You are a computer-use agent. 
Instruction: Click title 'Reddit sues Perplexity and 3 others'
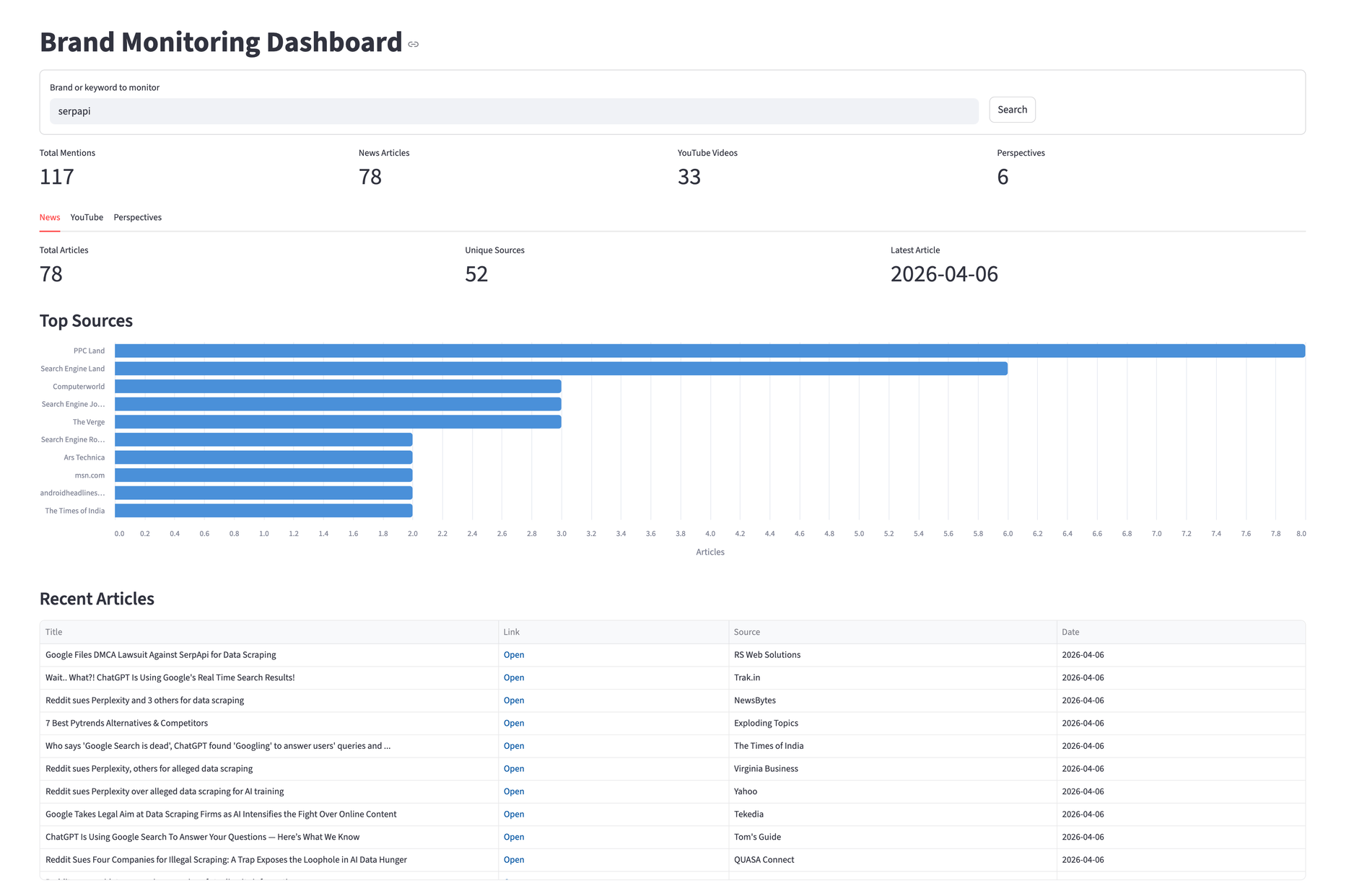[x=145, y=700]
